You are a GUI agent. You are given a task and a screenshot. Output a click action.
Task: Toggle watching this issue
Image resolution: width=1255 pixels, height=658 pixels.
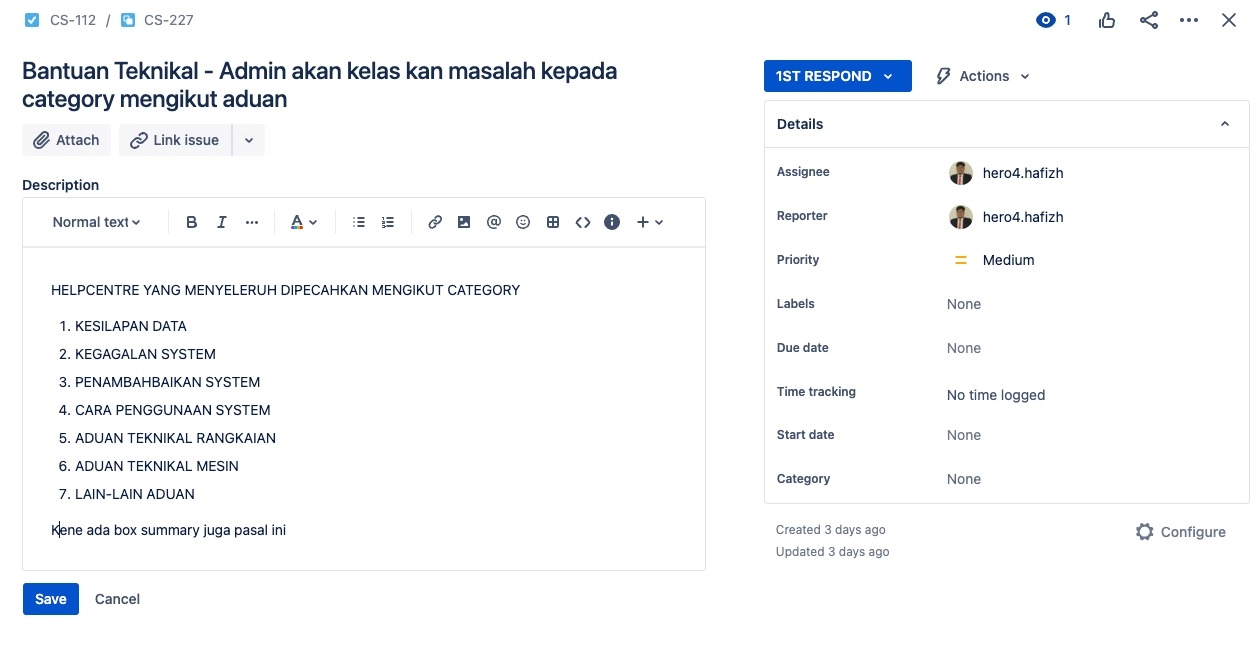[x=1053, y=20]
